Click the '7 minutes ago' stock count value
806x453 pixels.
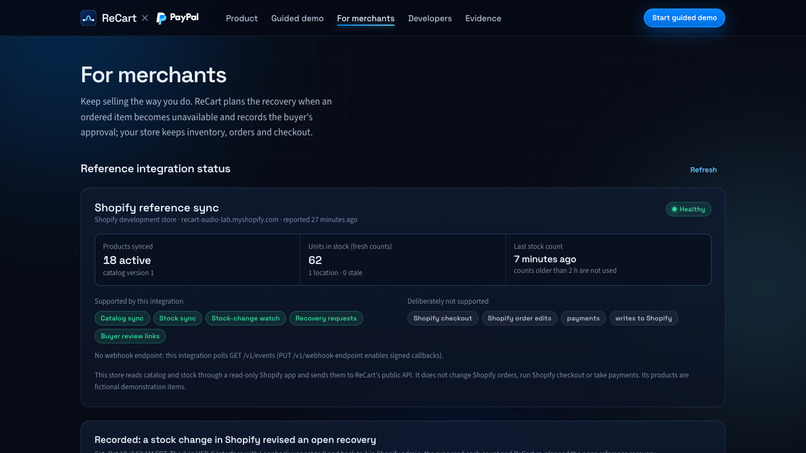545,259
